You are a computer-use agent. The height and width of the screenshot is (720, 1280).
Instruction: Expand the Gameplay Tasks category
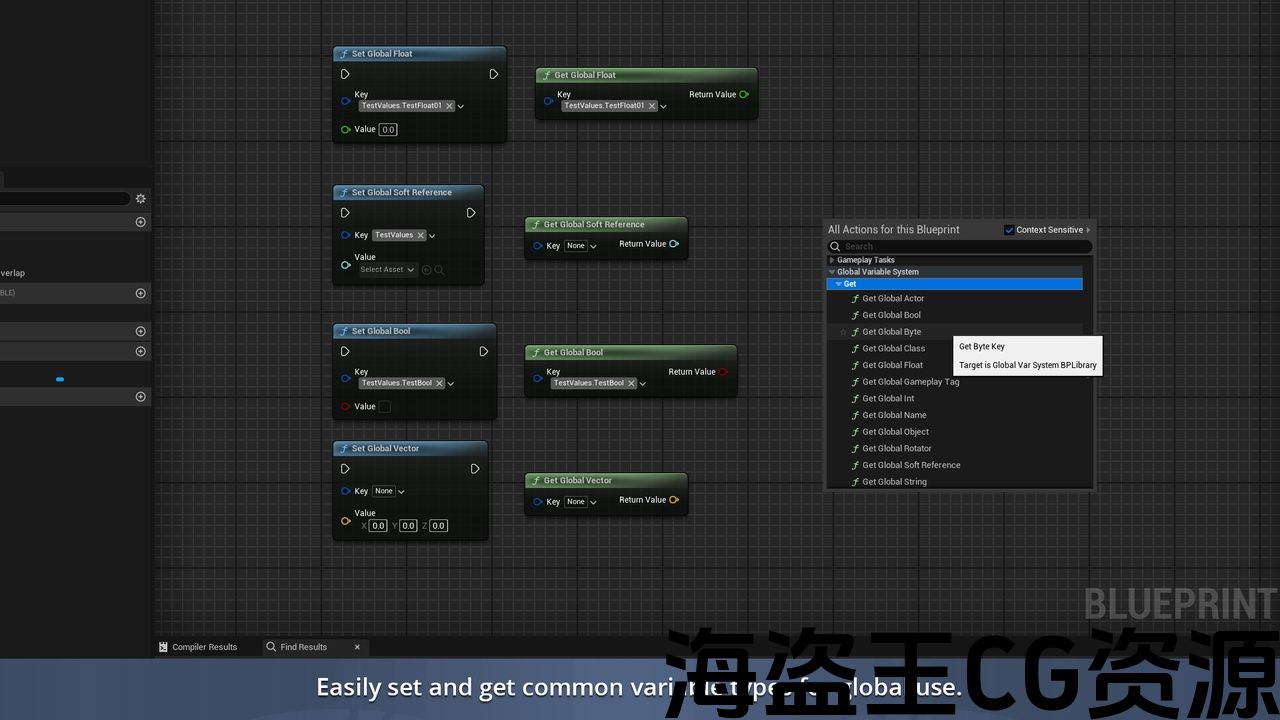click(x=832, y=260)
